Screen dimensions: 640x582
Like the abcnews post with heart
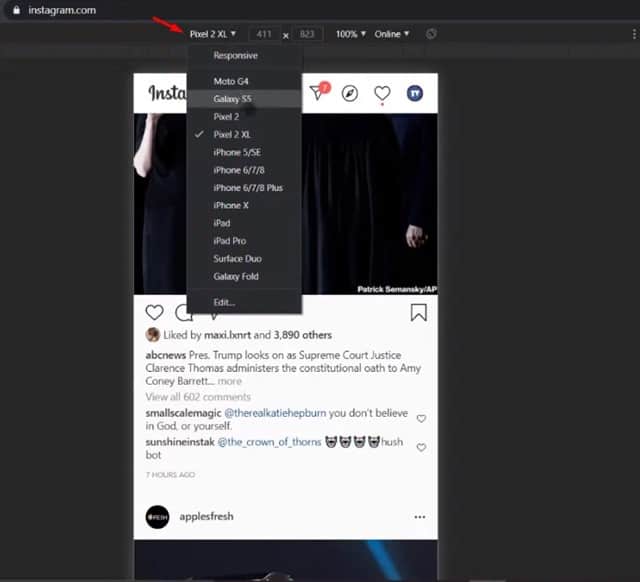point(155,313)
